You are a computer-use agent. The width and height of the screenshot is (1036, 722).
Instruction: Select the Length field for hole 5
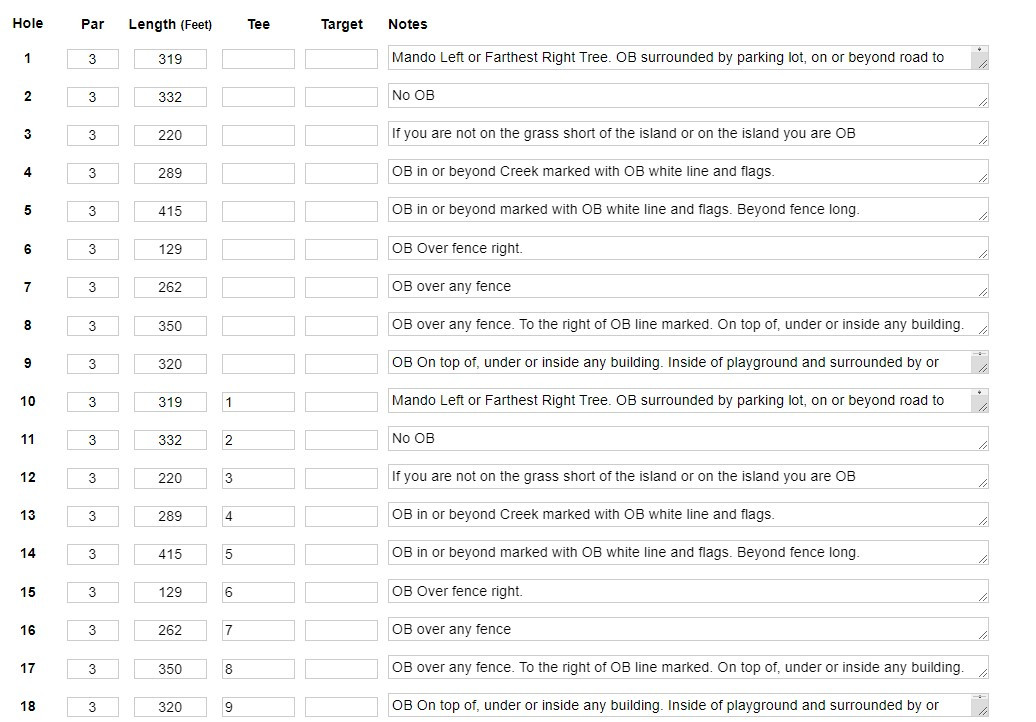(x=170, y=211)
